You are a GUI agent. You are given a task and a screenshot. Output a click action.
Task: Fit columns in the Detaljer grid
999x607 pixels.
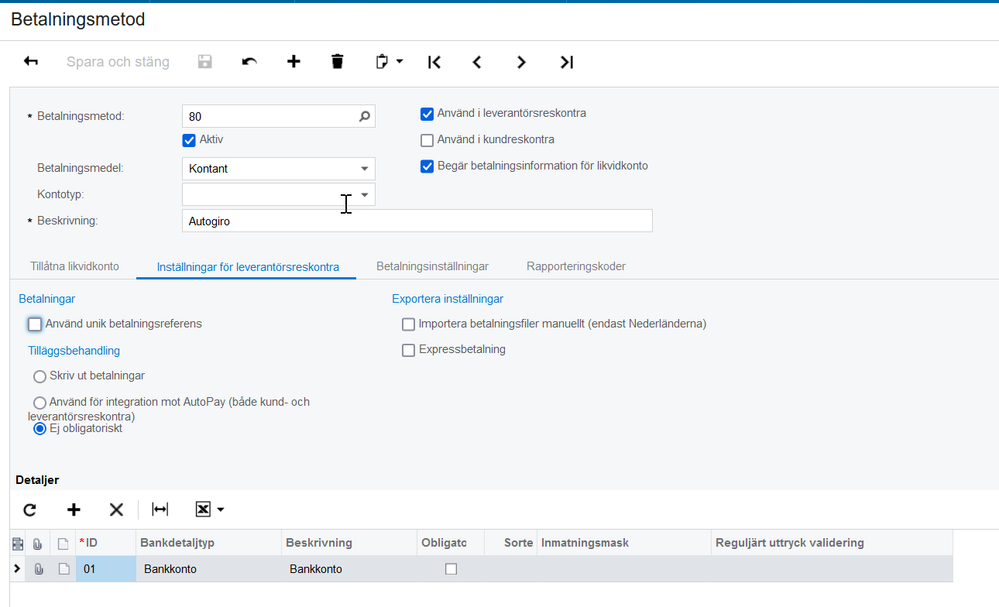pos(160,510)
